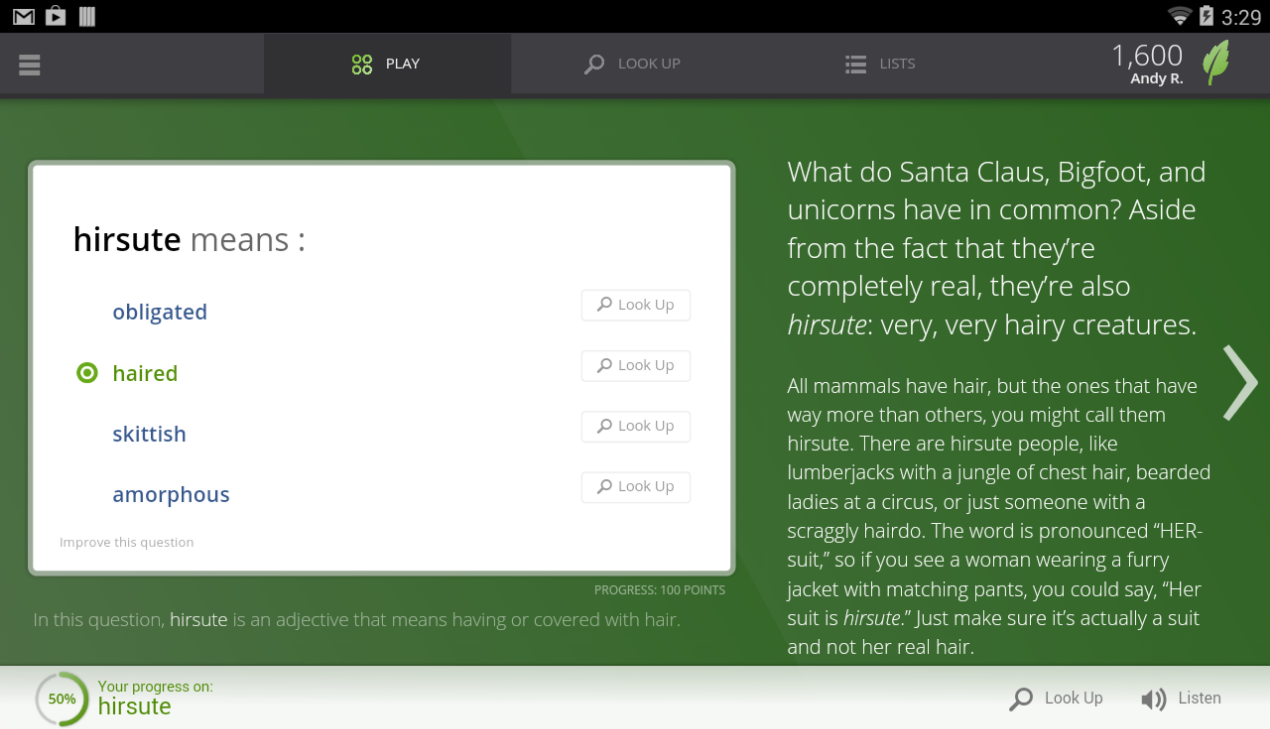Tap the Play Store notification icon
The width and height of the screenshot is (1270, 729).
click(x=56, y=16)
